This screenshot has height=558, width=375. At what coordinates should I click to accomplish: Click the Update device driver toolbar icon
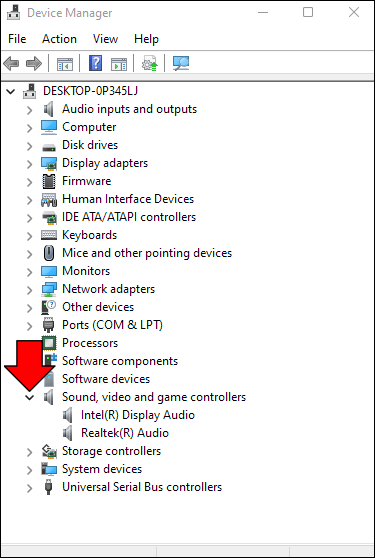click(149, 63)
